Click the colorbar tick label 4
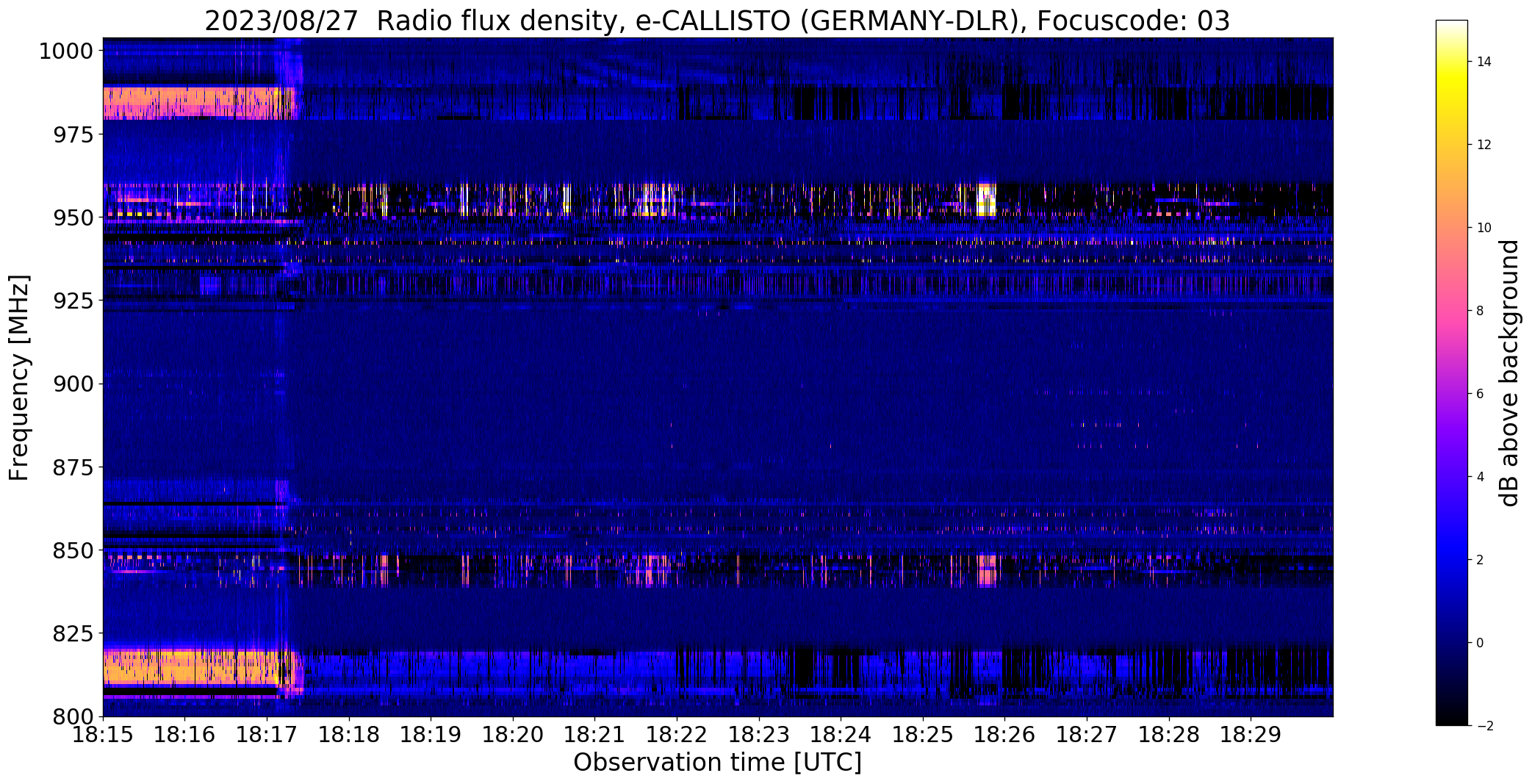 [1481, 477]
